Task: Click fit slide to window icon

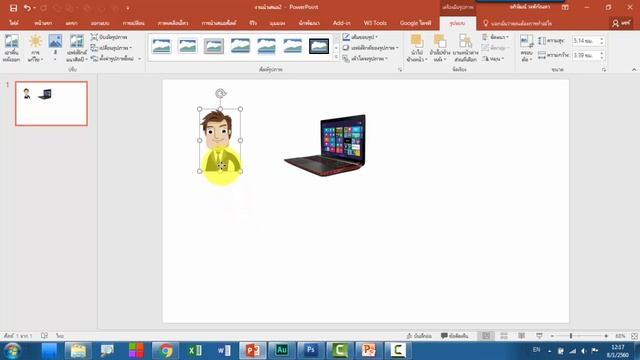Action: (634, 336)
